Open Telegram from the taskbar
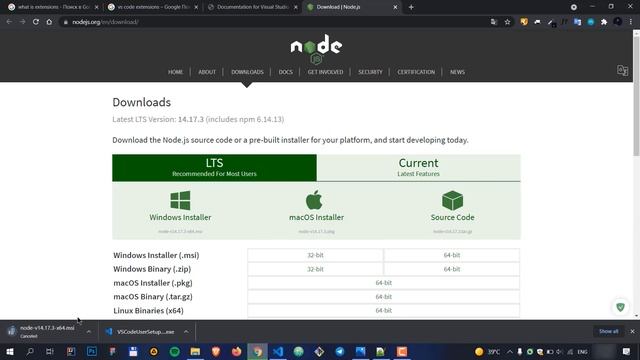 (340, 351)
